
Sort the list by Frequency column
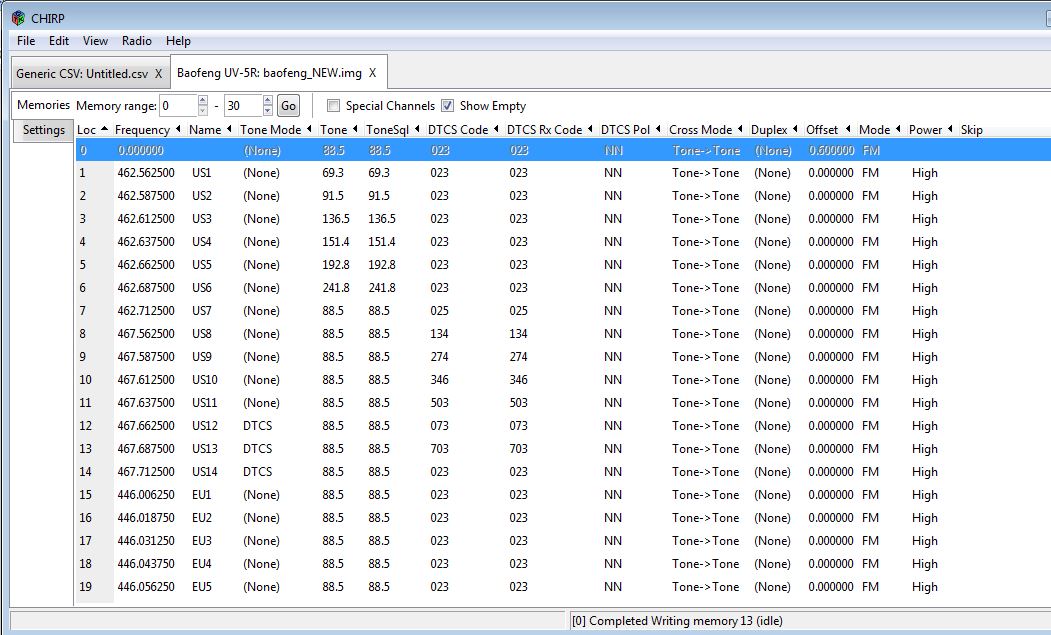click(142, 130)
